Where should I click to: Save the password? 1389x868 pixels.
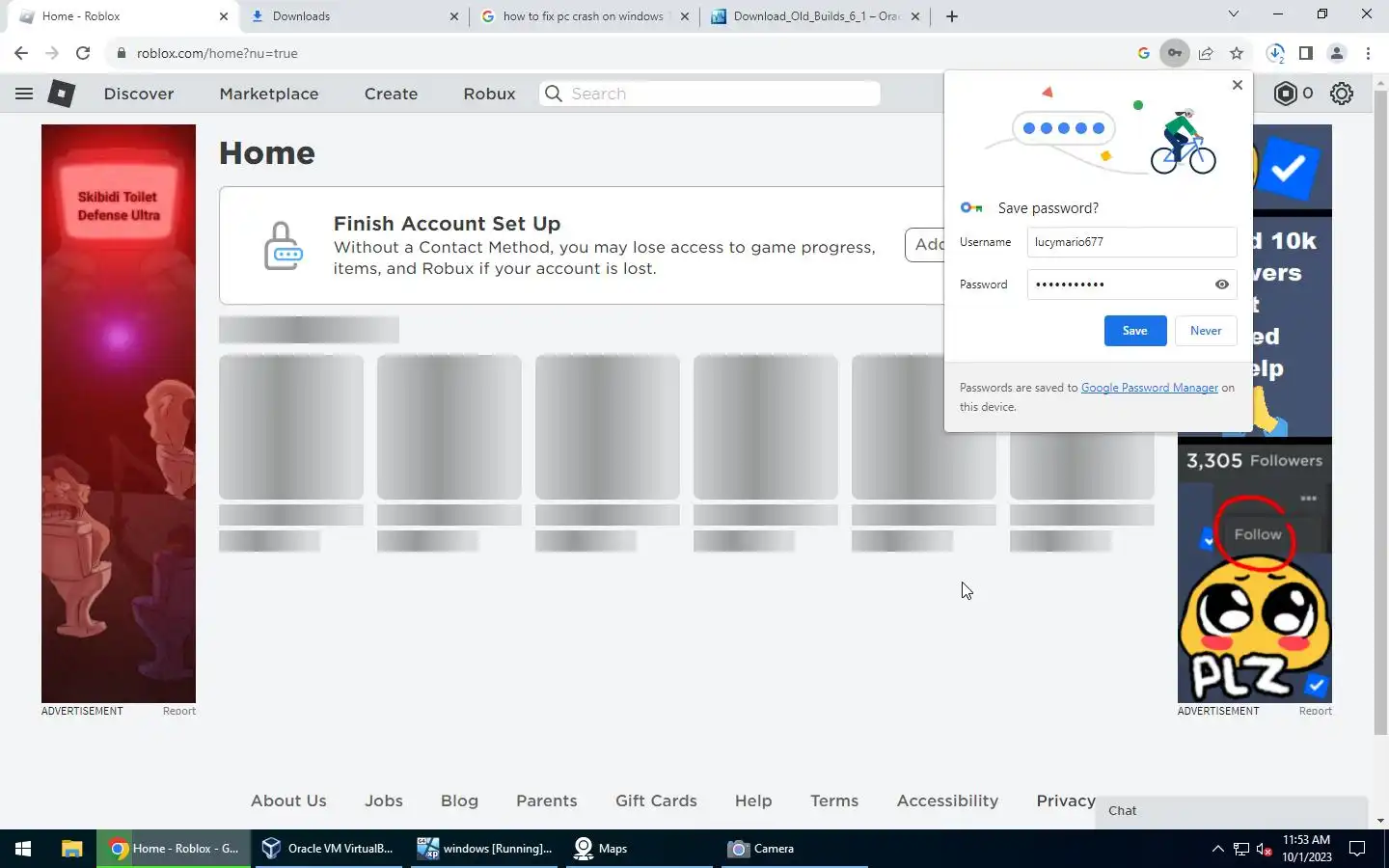click(1135, 331)
